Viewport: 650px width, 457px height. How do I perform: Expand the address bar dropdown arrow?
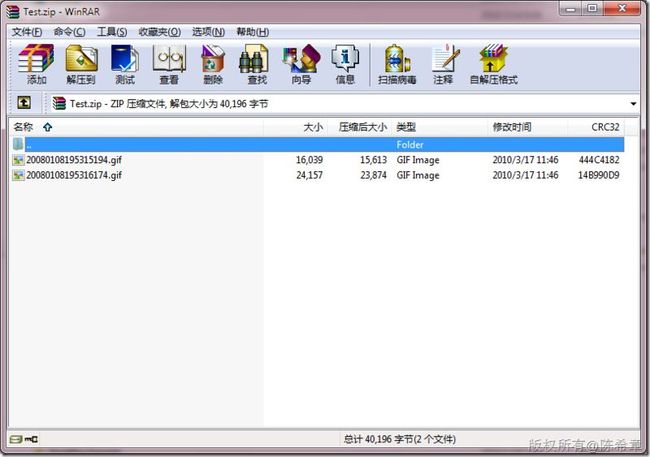click(633, 104)
